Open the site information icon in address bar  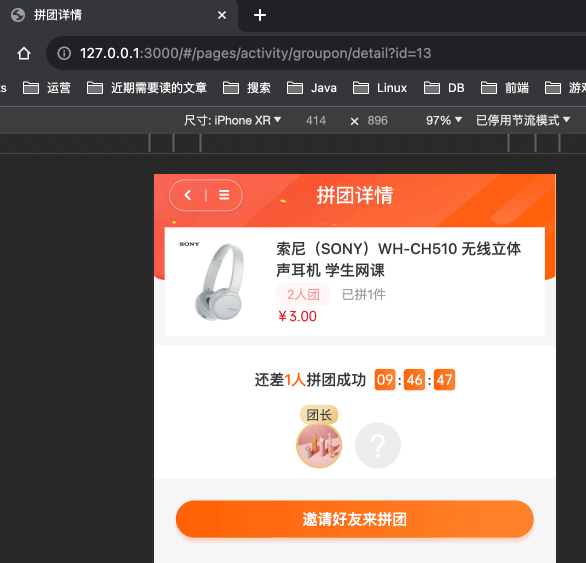click(x=64, y=53)
